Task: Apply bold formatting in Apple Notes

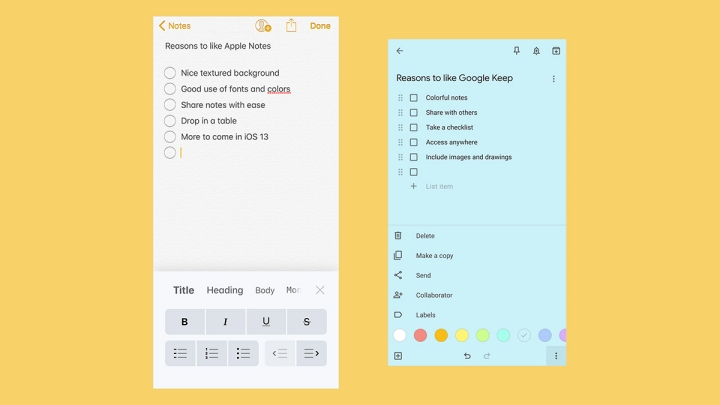Action: click(184, 322)
